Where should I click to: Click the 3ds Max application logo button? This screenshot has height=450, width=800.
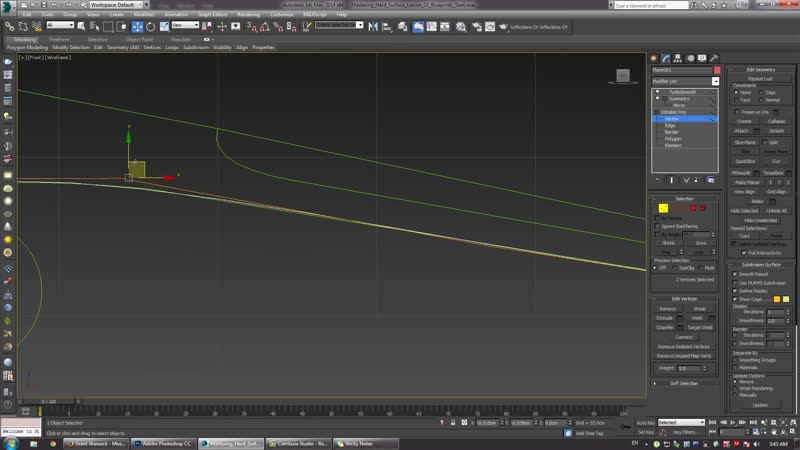click(8, 6)
